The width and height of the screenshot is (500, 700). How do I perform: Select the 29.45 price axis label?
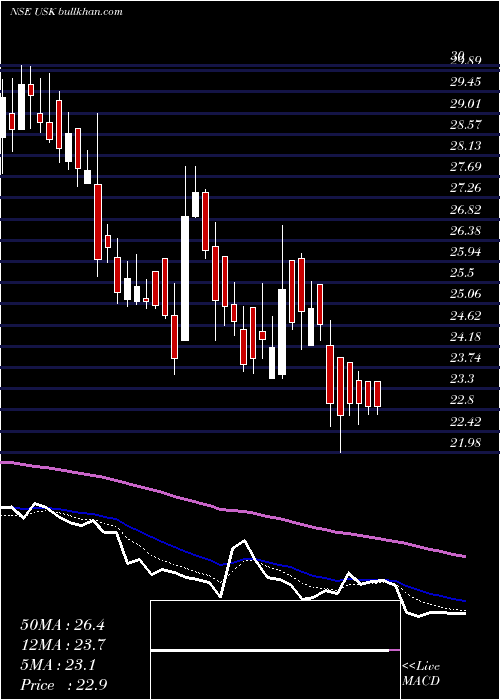tap(466, 82)
